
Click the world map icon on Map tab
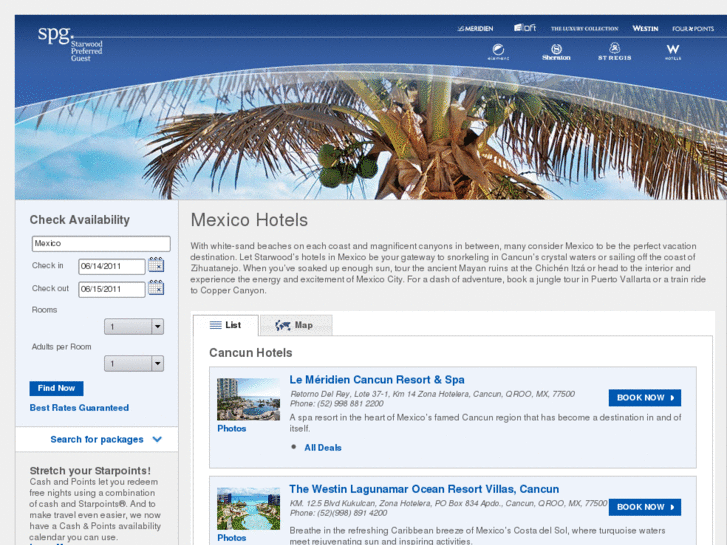283,326
